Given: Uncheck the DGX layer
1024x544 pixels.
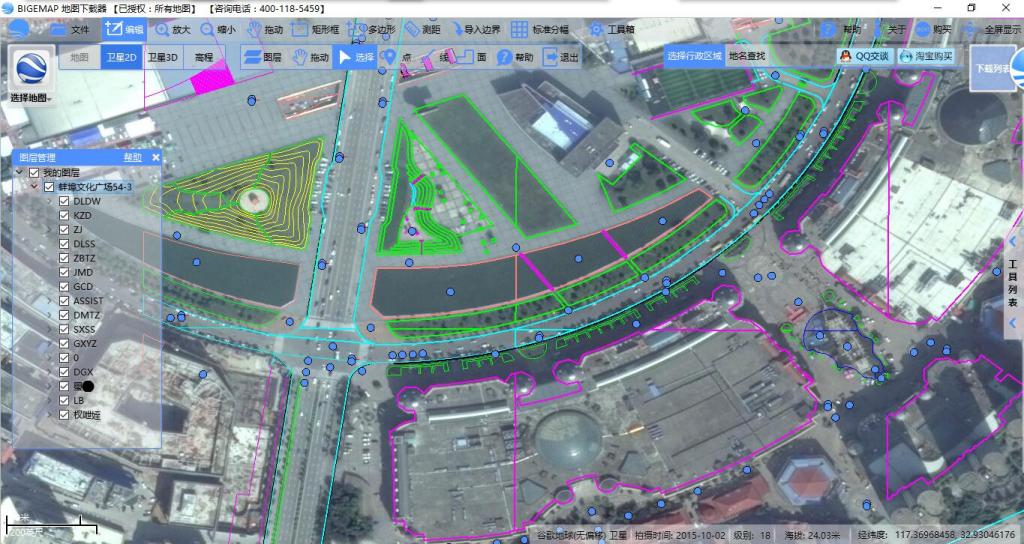Looking at the screenshot, I should (x=64, y=372).
